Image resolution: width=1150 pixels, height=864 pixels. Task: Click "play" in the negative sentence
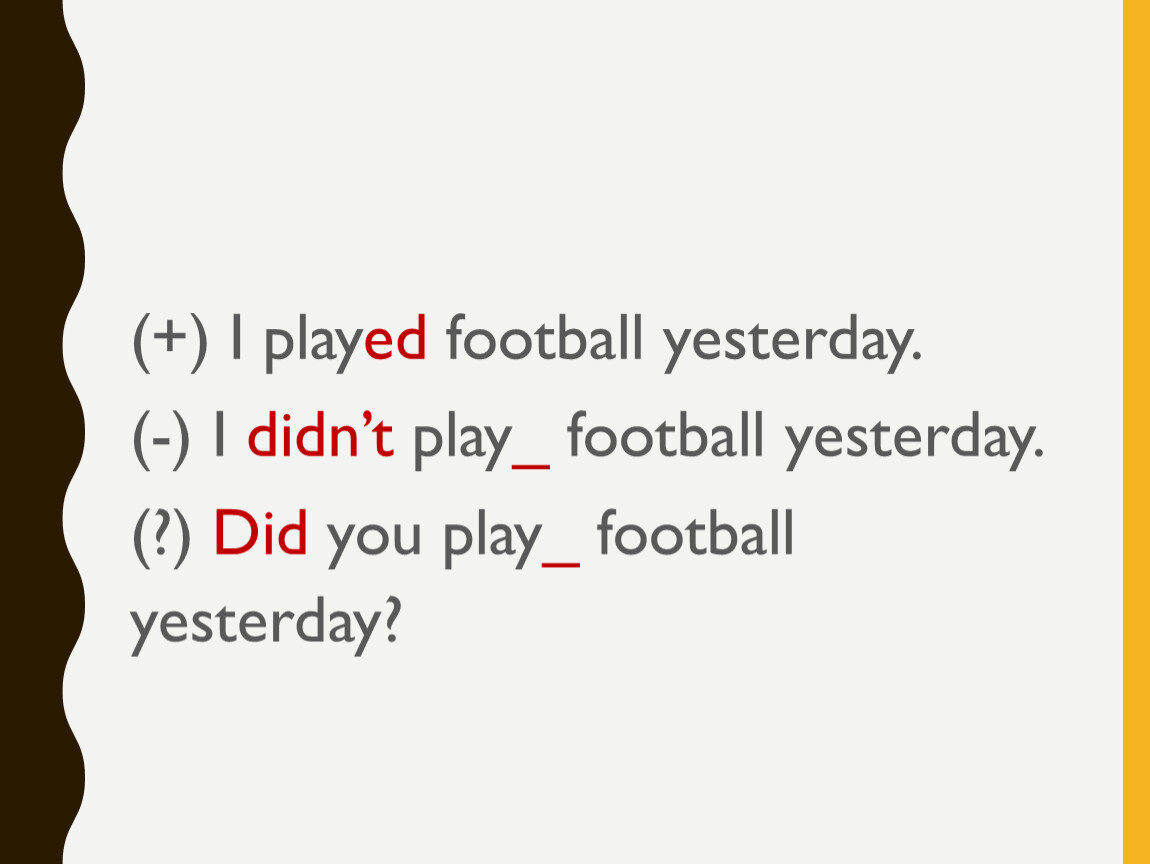462,443
